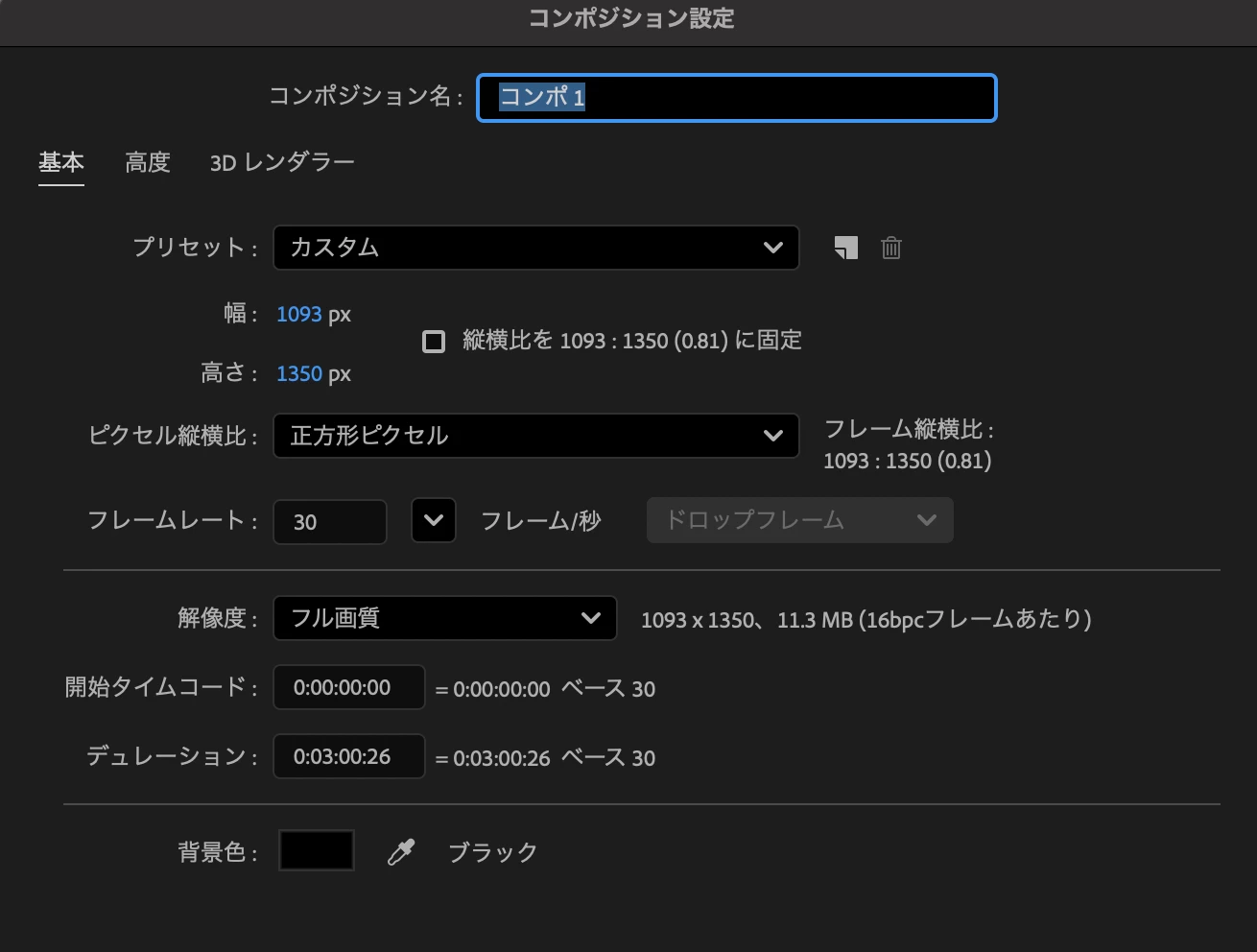The height and width of the screenshot is (952, 1257).
Task: Click the ピクセル縦横比 label
Action: click(173, 436)
